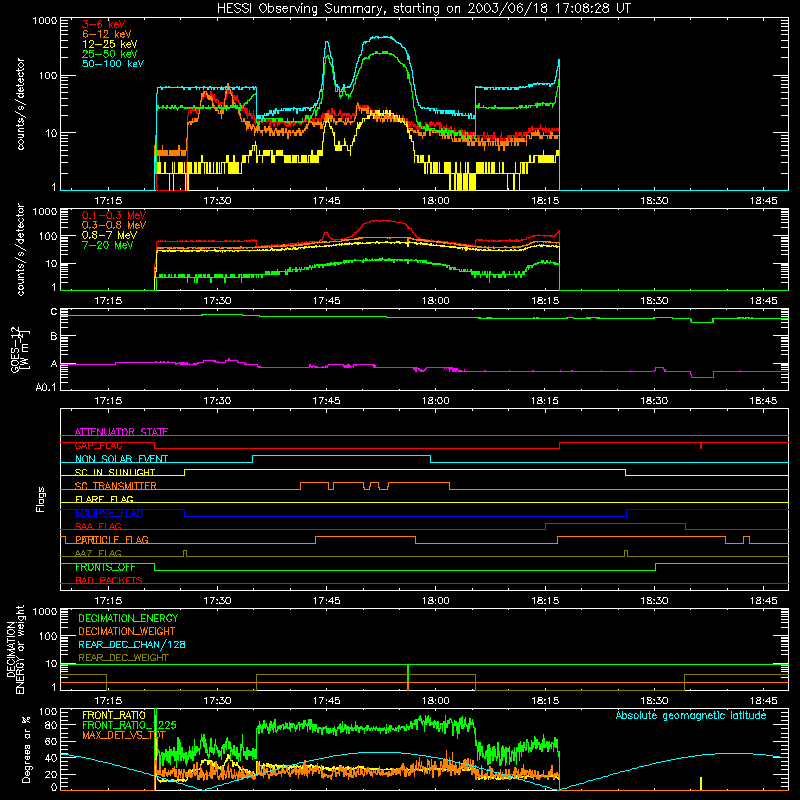Screen dimensions: 800x800
Task: Click the FRONT_RATIO_1225 legend label
Action: point(129,725)
